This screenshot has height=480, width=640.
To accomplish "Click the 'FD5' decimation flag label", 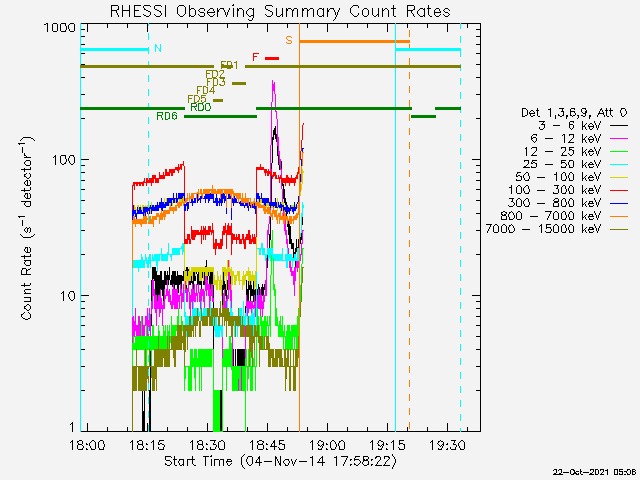I will click(197, 99).
